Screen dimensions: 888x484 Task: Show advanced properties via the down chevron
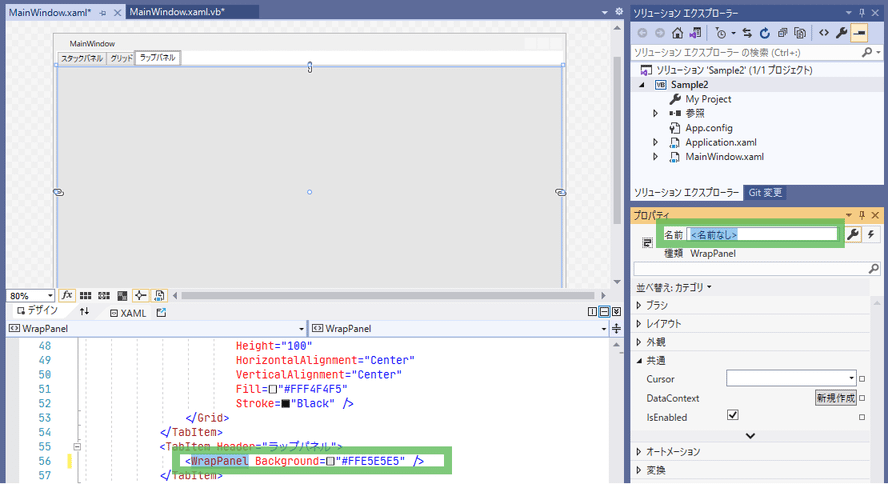pos(750,436)
